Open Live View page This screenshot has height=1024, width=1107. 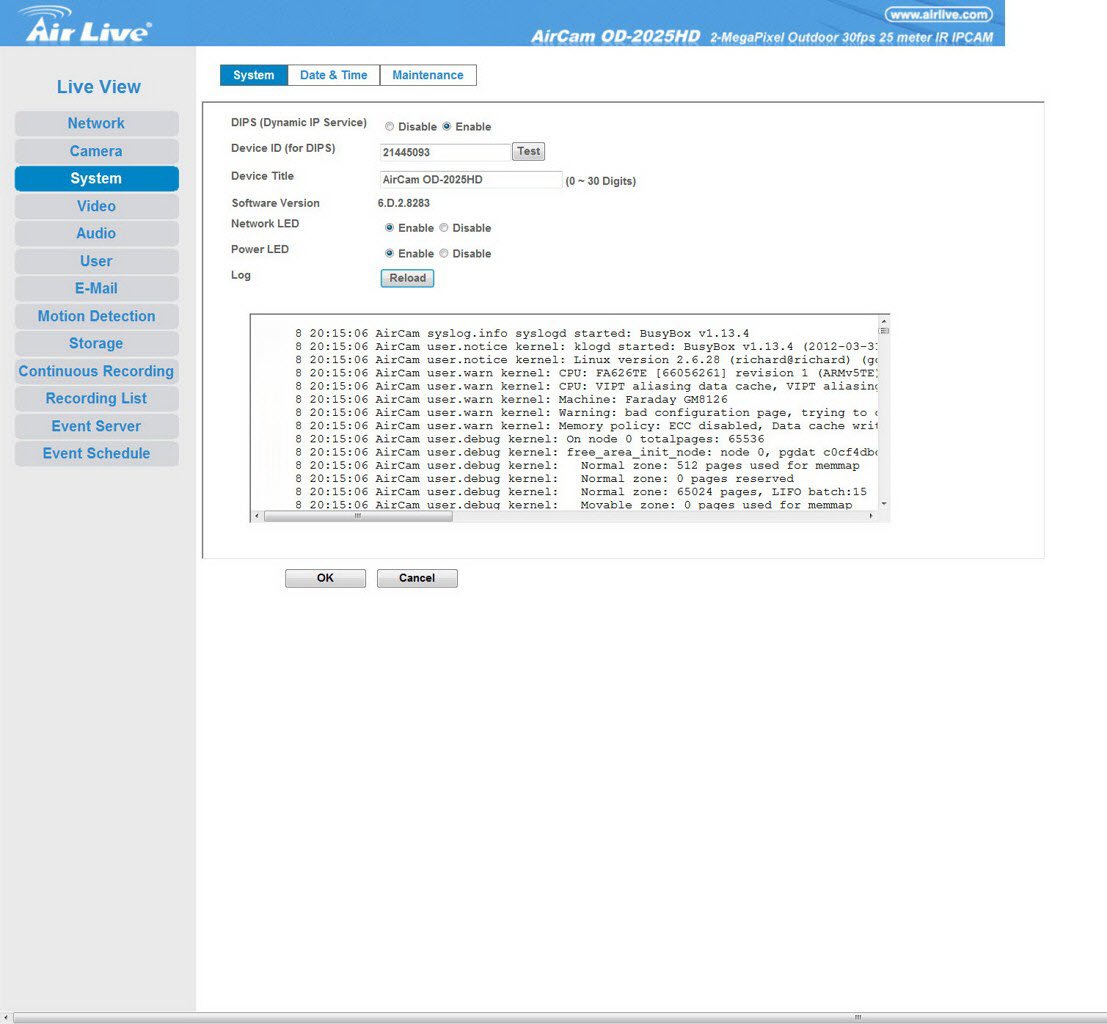click(x=99, y=87)
